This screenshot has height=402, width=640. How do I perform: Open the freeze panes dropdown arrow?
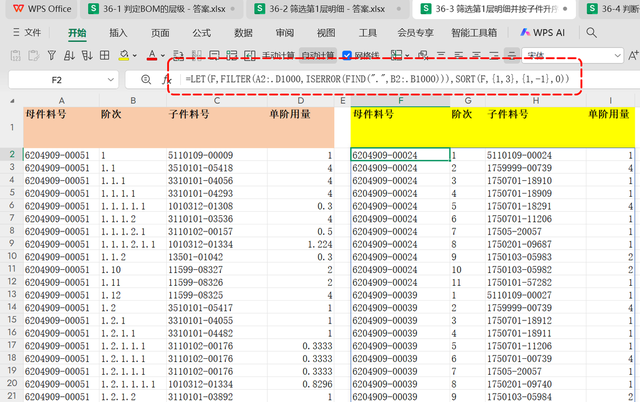407,56
